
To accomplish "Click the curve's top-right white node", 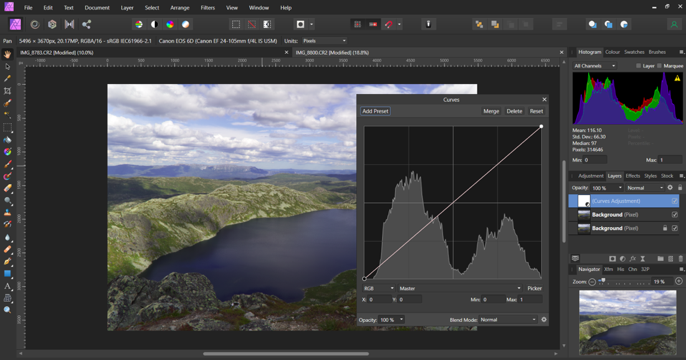I will pos(541,126).
